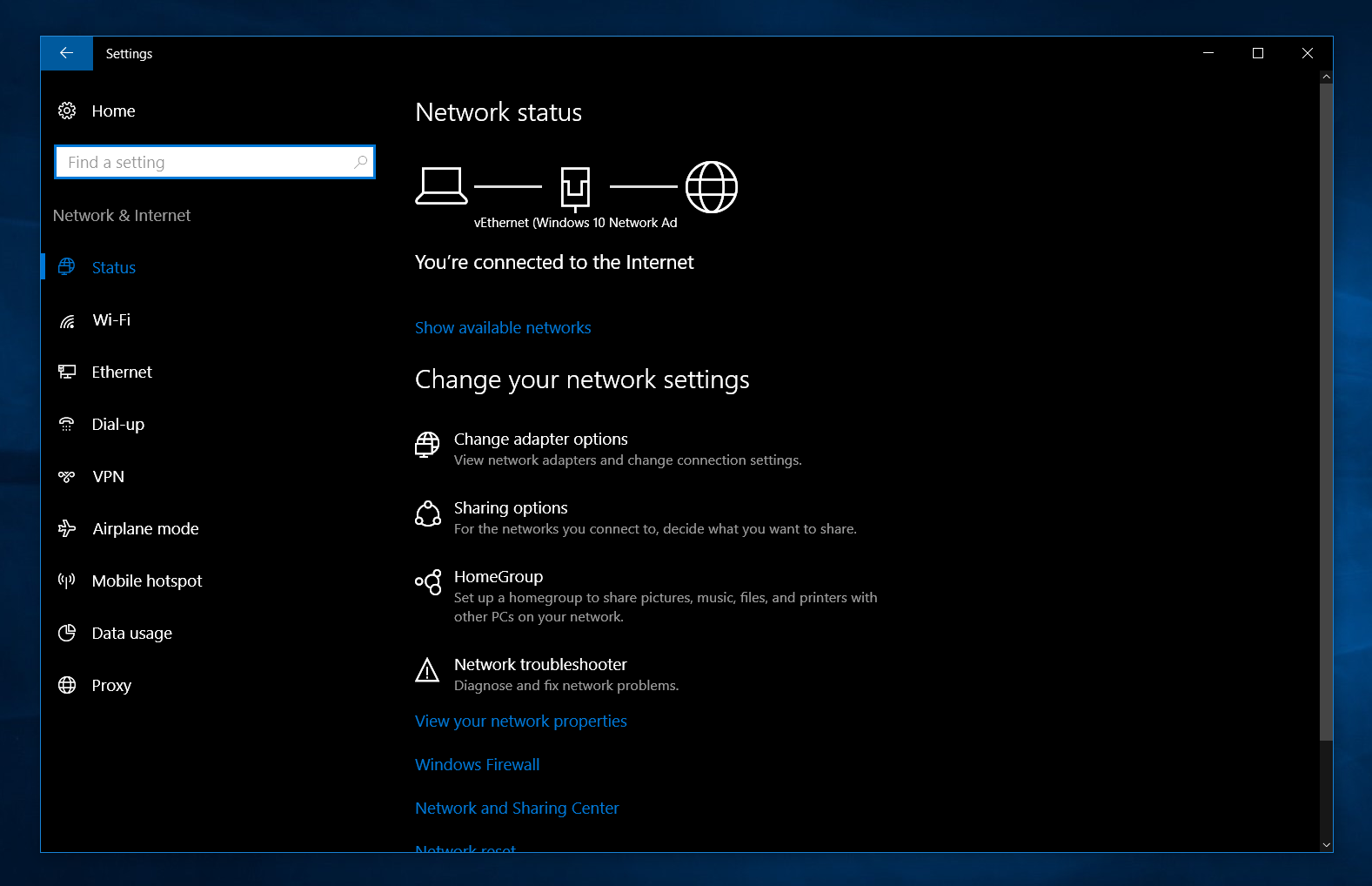This screenshot has height=886, width=1372.
Task: Click the Home gear icon
Action: 67,111
